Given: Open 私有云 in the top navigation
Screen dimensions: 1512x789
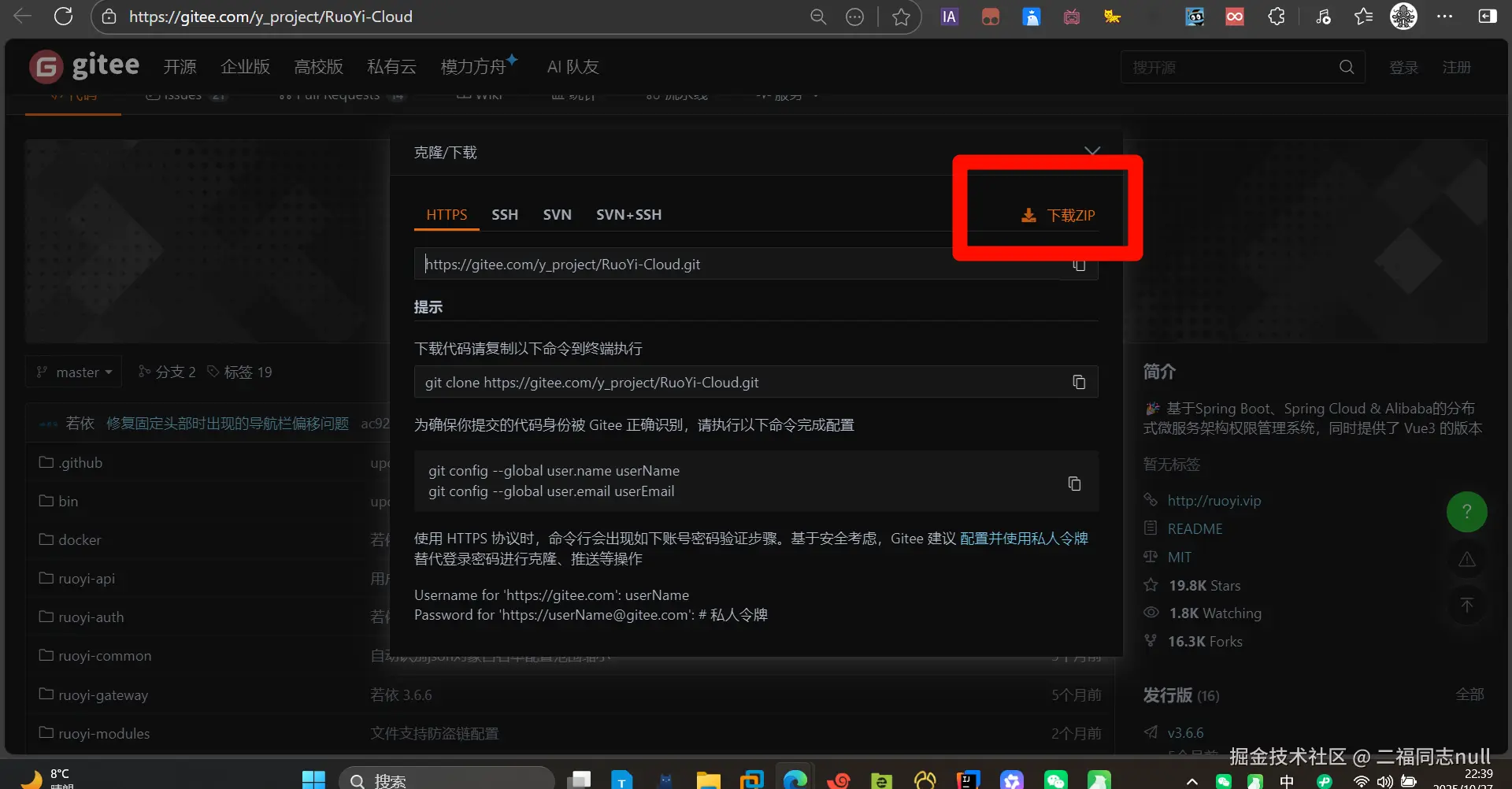Looking at the screenshot, I should coord(391,67).
